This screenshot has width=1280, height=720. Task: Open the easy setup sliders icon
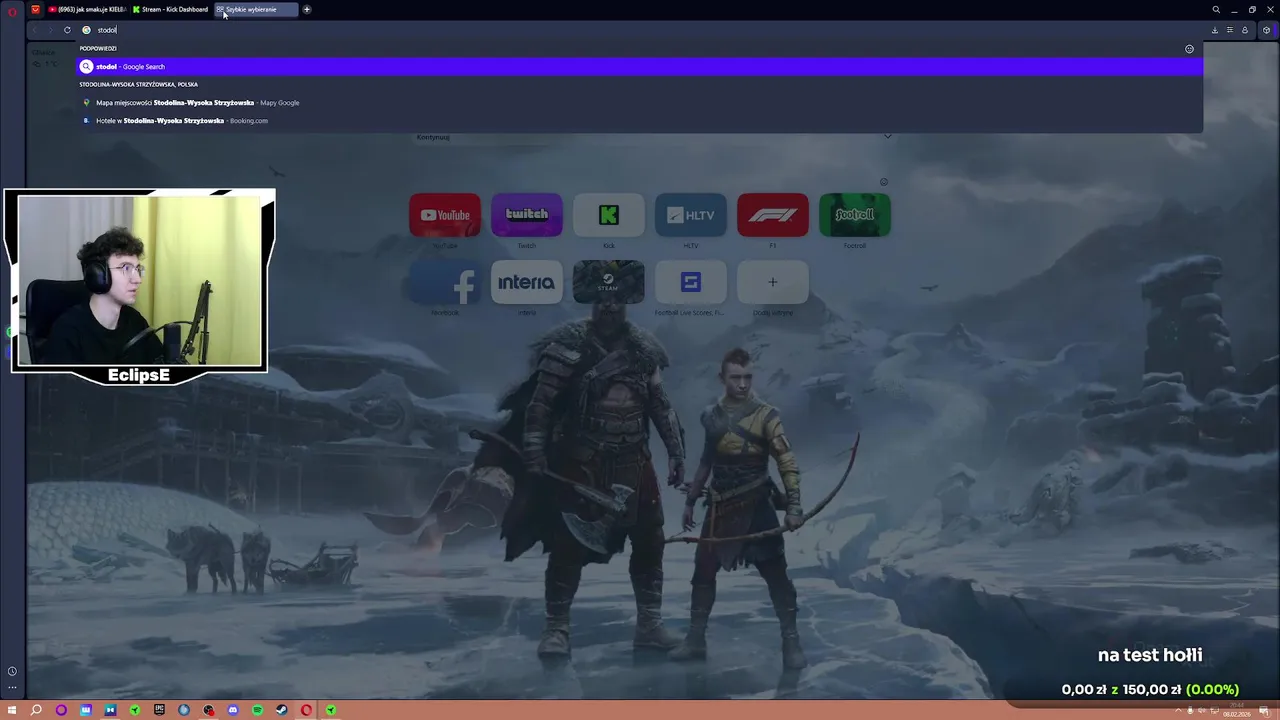click(x=1230, y=30)
